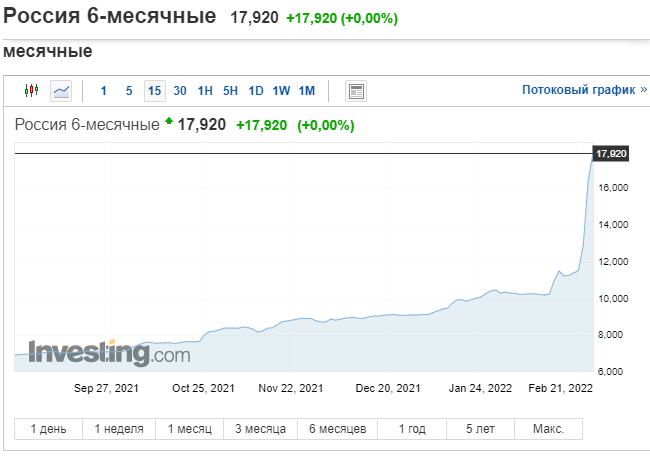The height and width of the screenshot is (458, 650).
Task: Select the area line chart icon
Action: pyautogui.click(x=61, y=91)
